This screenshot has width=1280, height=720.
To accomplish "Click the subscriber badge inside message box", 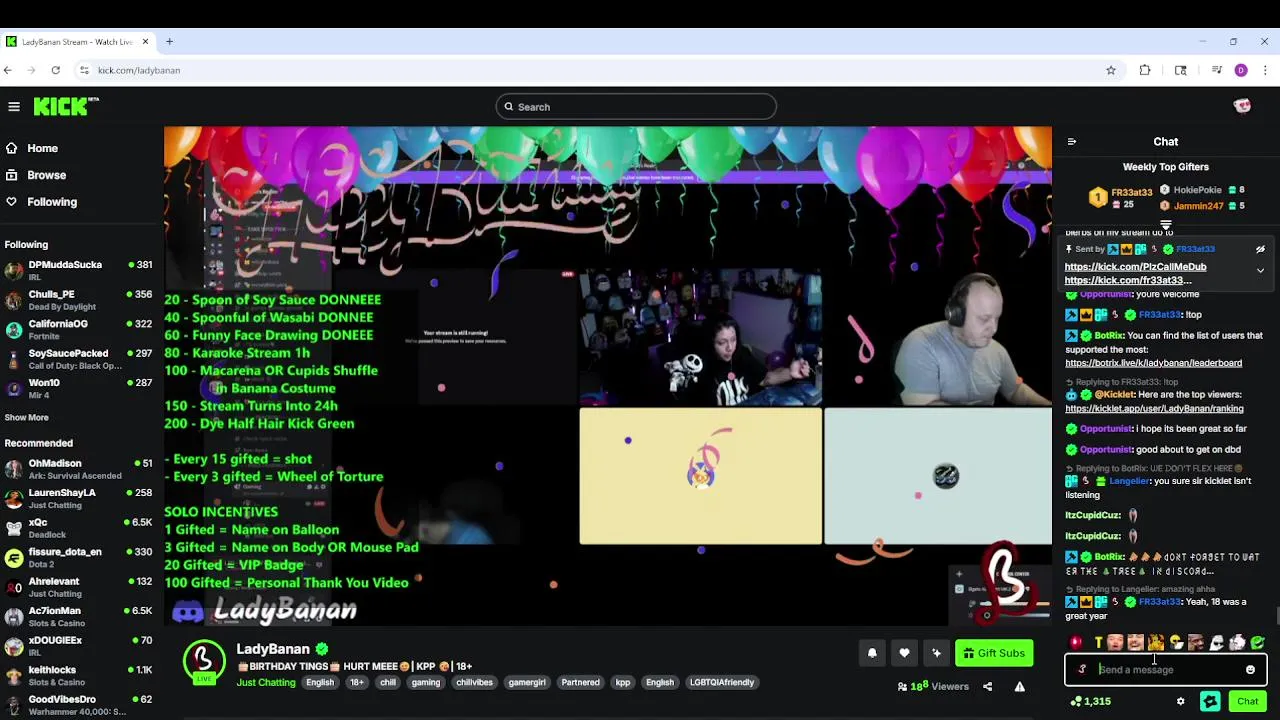I will click(x=1082, y=670).
